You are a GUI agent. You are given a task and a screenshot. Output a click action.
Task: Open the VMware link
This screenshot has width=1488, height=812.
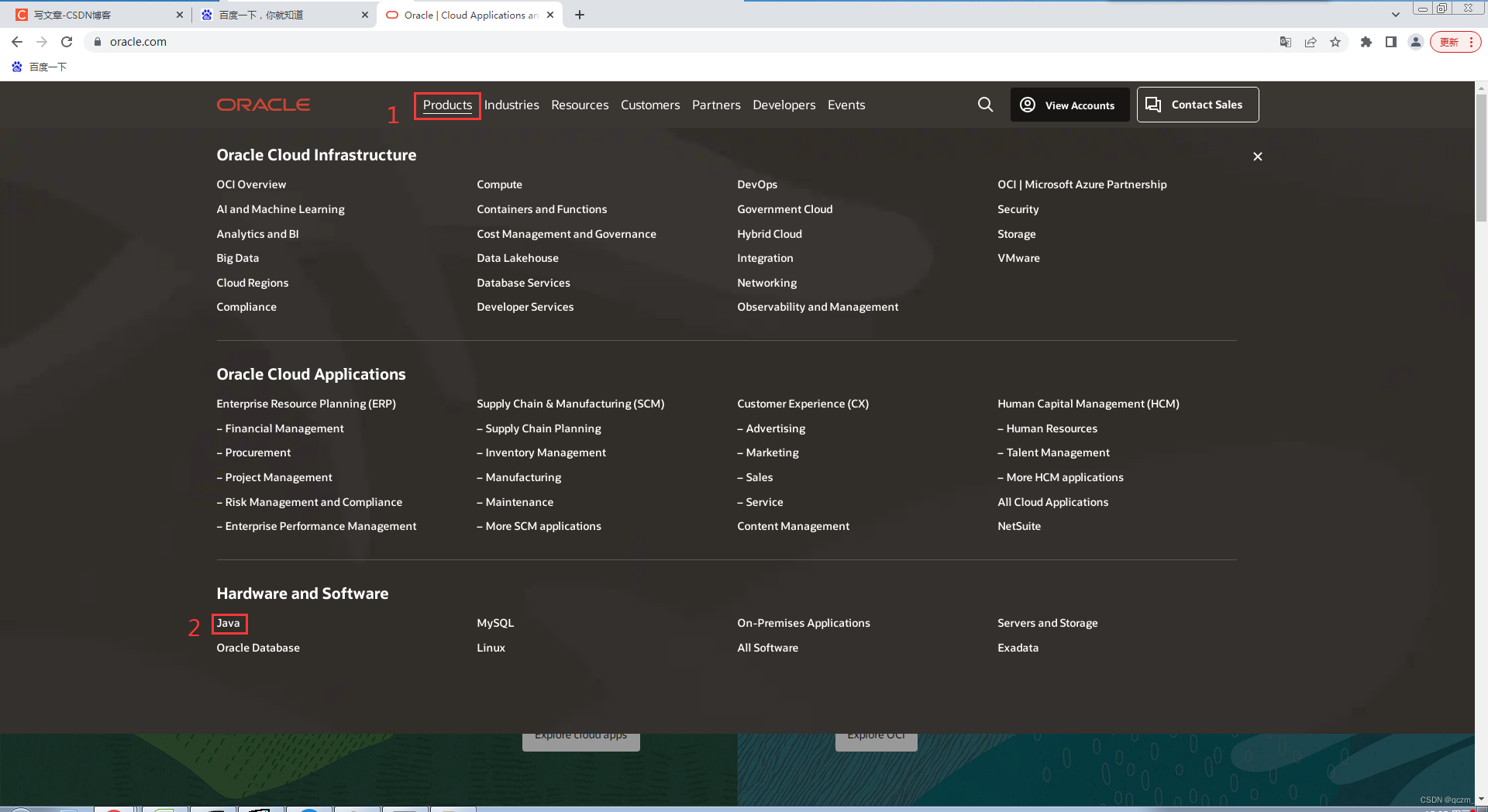[1018, 258]
